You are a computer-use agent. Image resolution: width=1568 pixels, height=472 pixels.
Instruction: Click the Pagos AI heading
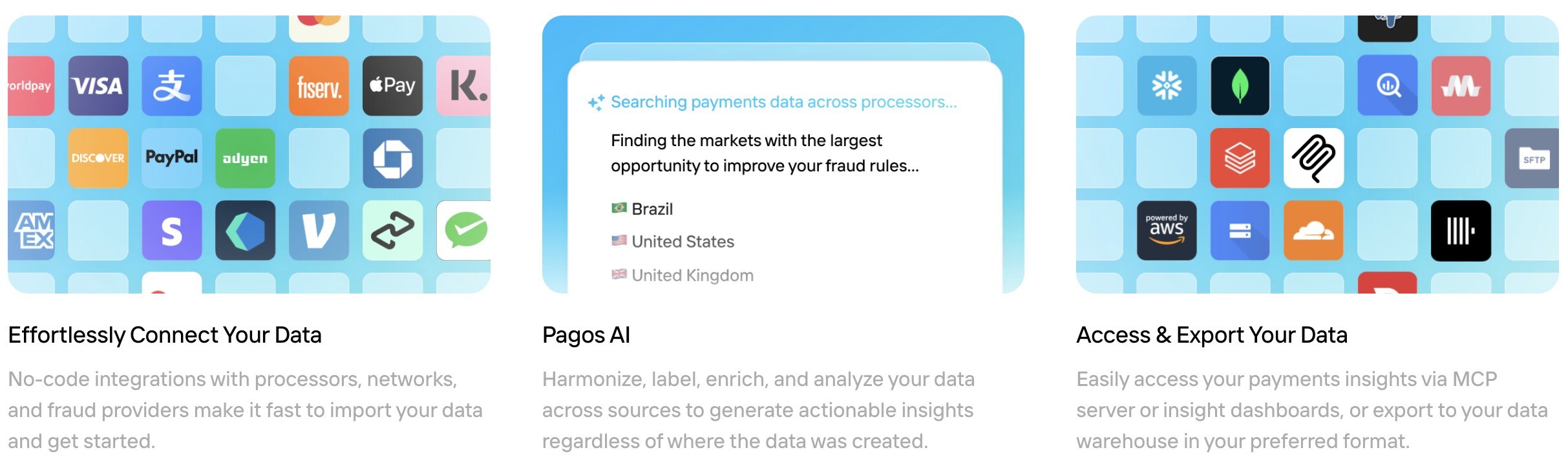click(586, 335)
